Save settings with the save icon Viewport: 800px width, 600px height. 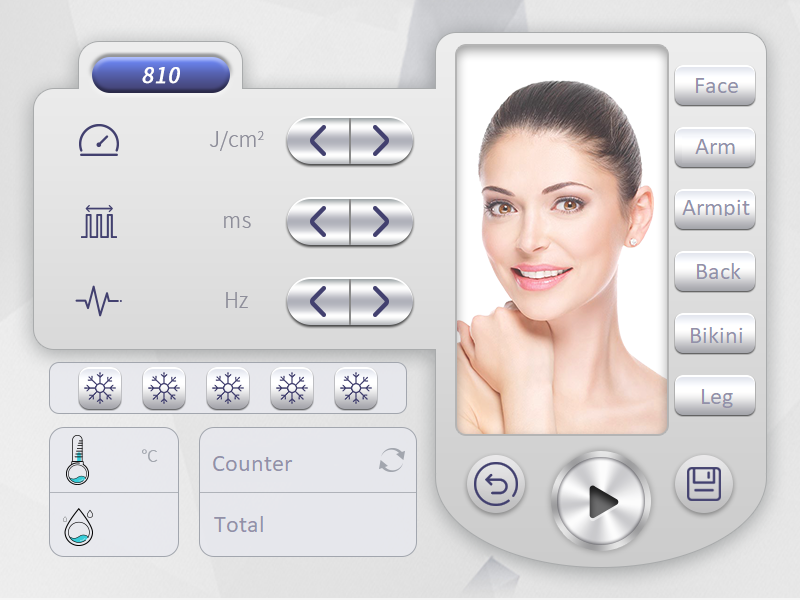coord(703,483)
